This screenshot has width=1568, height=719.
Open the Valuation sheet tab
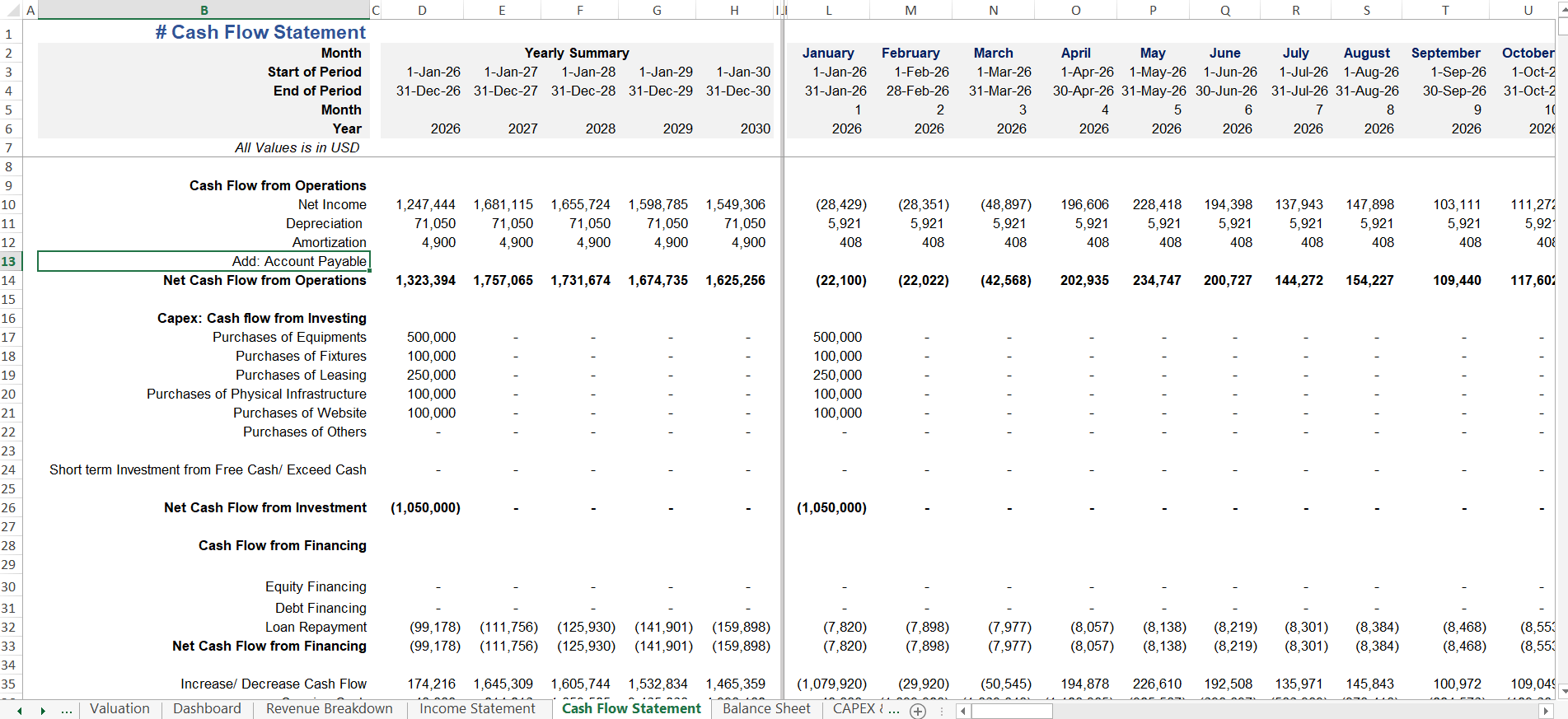(x=119, y=709)
